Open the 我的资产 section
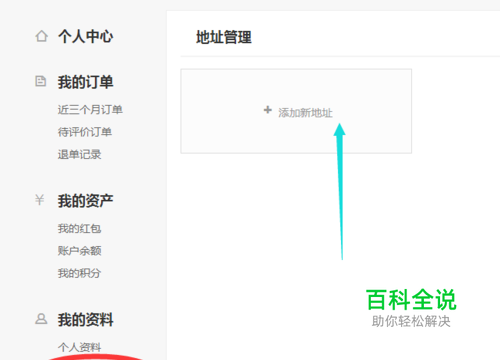The height and width of the screenshot is (360, 500). point(86,201)
